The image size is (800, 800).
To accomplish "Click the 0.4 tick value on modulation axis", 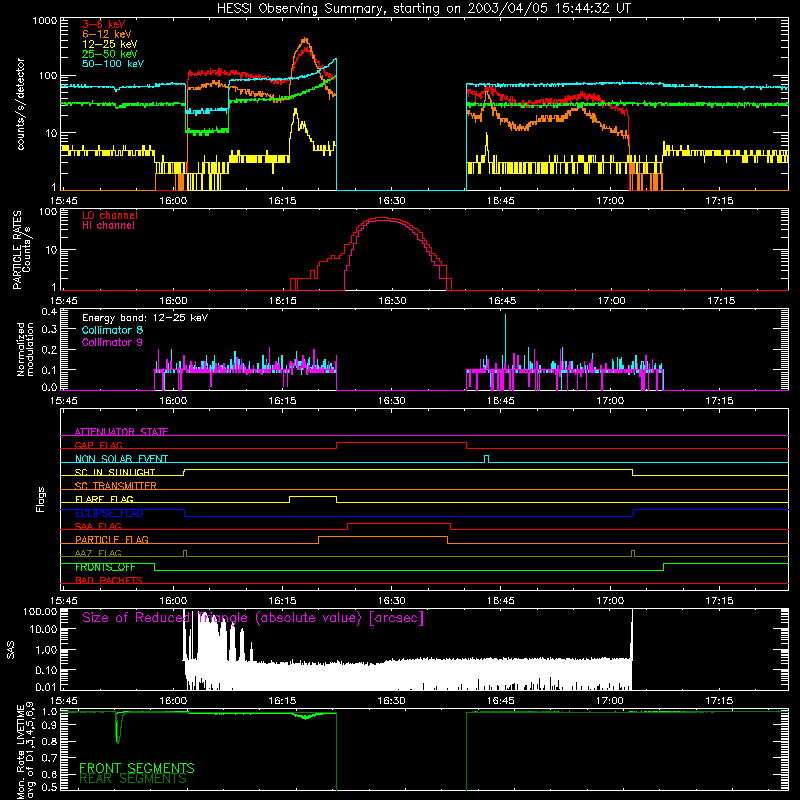I will 49,312.
